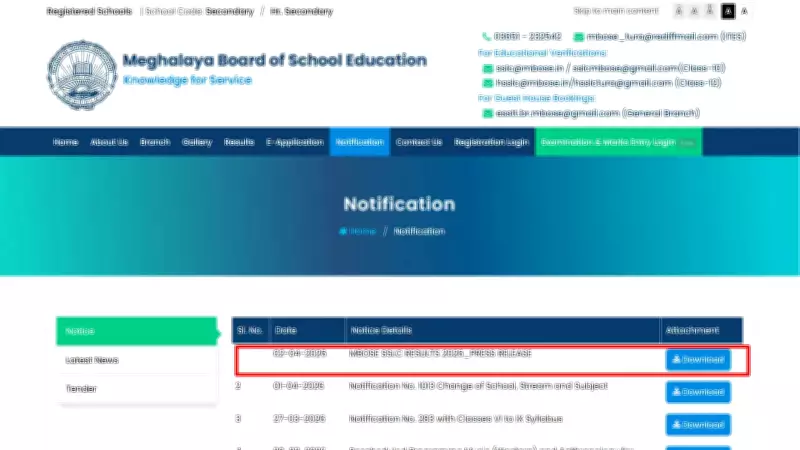Click the Meghalaya Board emblem logo
800x450 pixels.
coord(80,75)
